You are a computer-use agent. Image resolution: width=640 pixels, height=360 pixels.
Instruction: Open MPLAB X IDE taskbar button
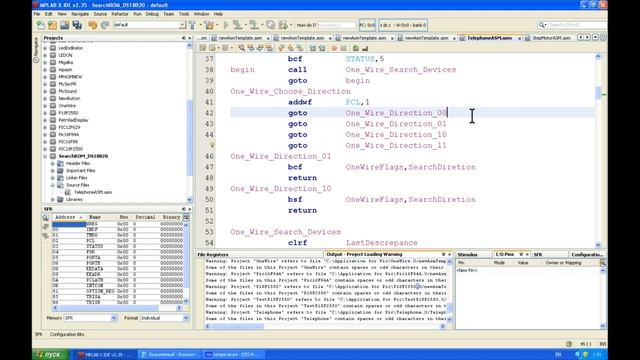tap(104, 355)
